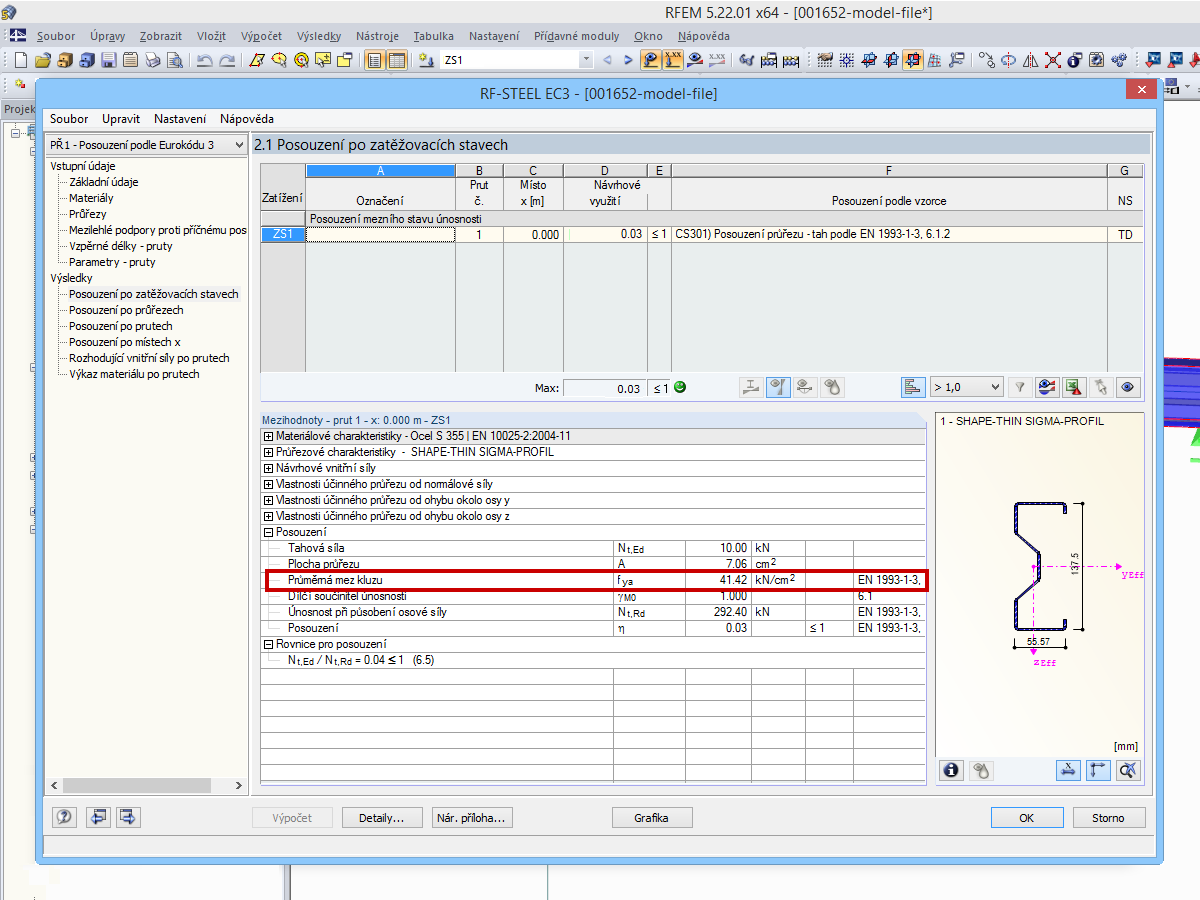Select Výkaz materiálu po prutech item

[x=134, y=374]
